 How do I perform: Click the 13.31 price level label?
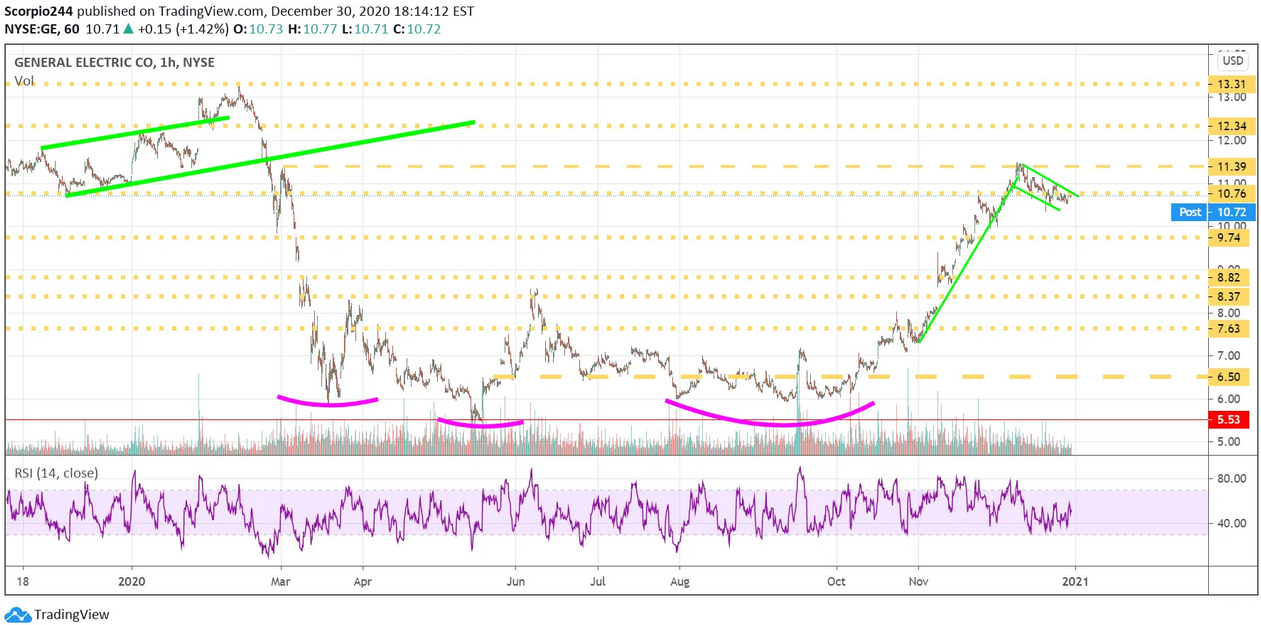click(1229, 84)
